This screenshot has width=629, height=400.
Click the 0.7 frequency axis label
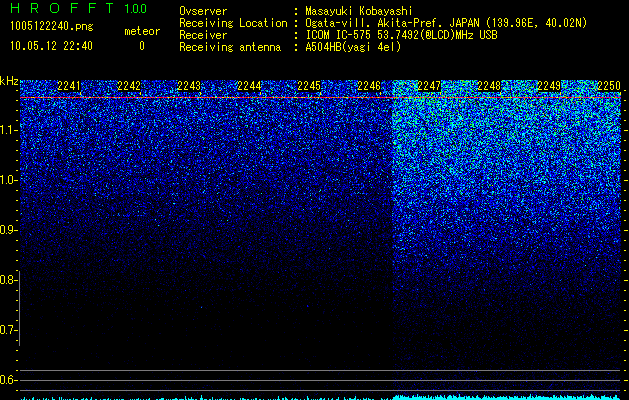click(8, 330)
